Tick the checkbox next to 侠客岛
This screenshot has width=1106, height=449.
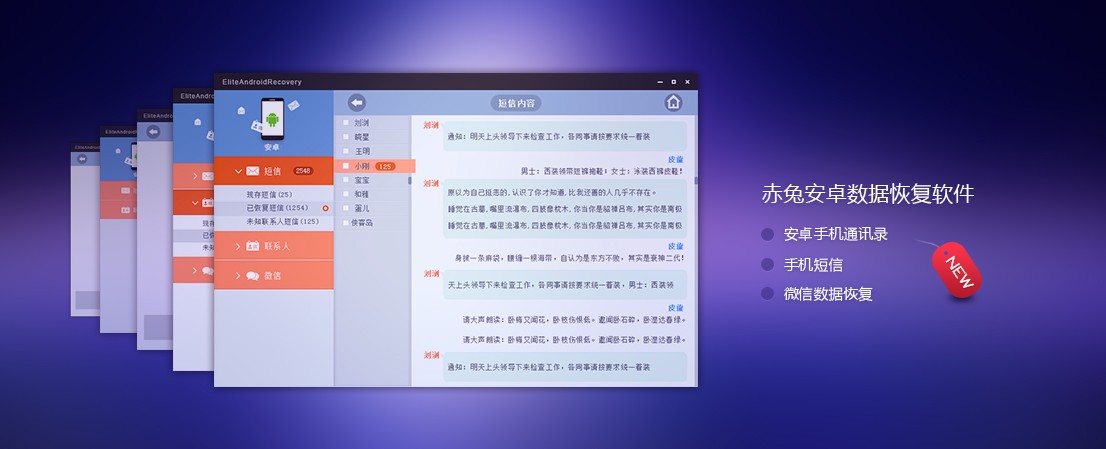(x=346, y=223)
